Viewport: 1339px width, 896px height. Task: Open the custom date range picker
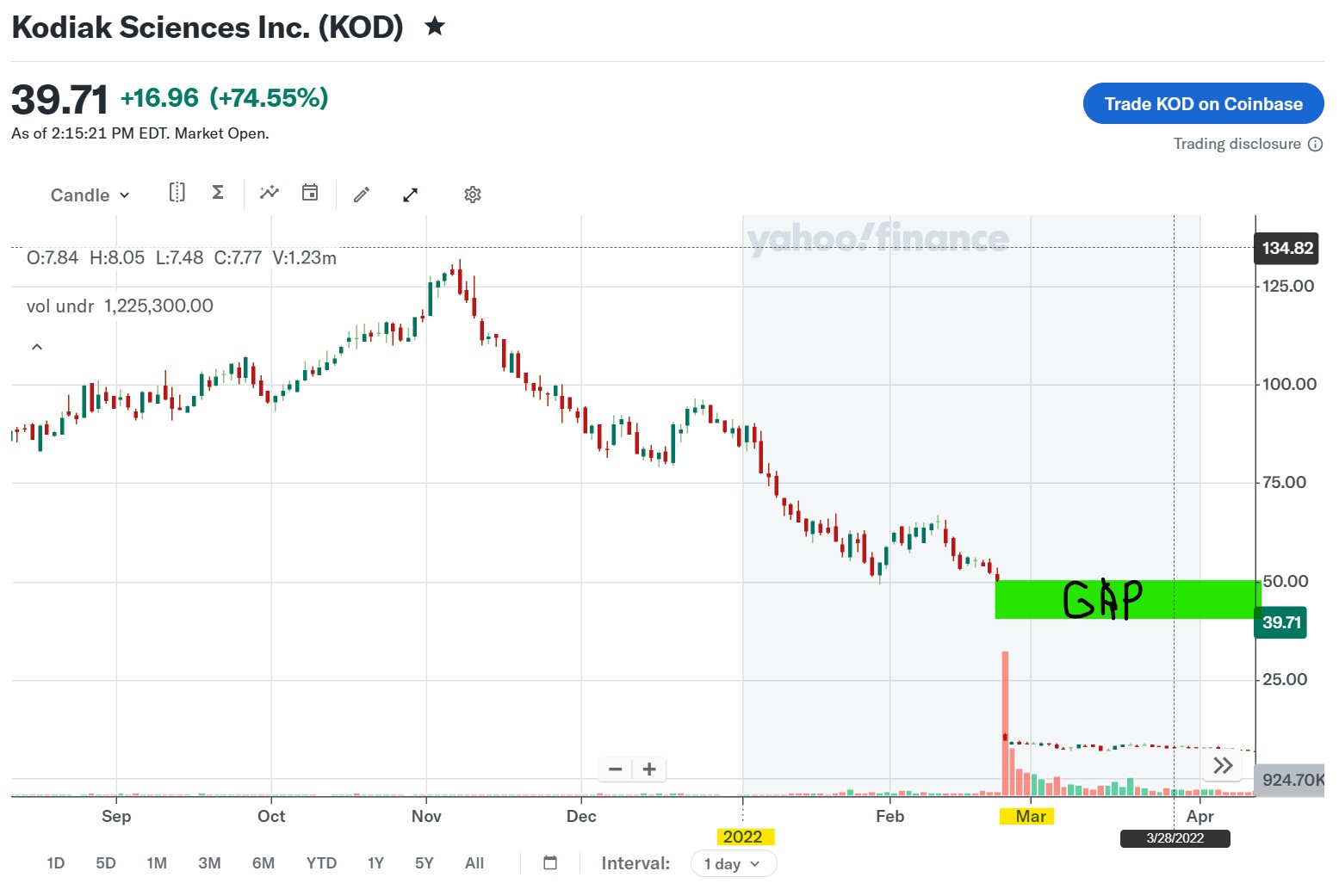click(550, 862)
